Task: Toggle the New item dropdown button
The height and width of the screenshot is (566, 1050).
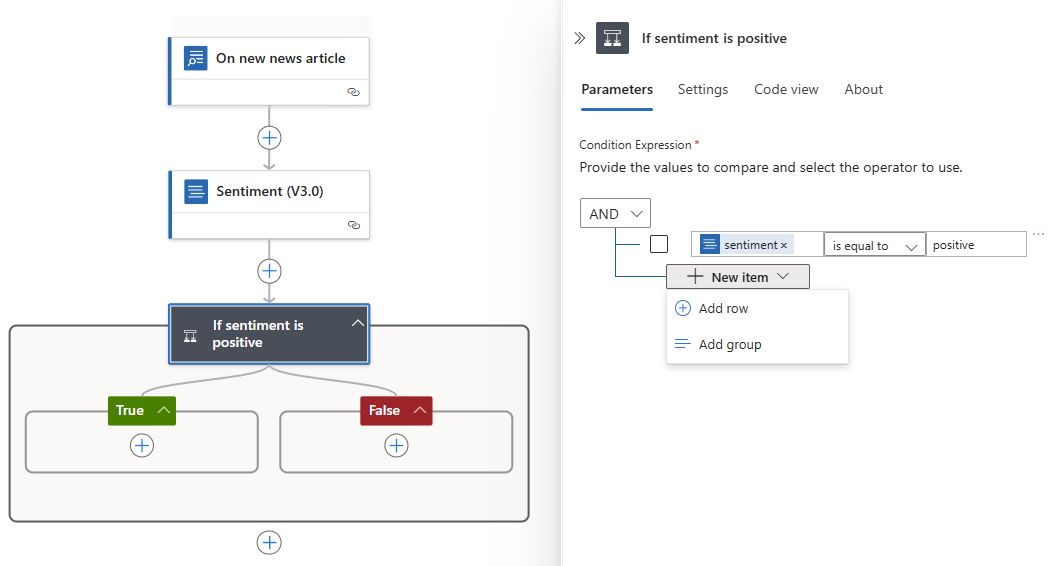Action: [x=738, y=277]
